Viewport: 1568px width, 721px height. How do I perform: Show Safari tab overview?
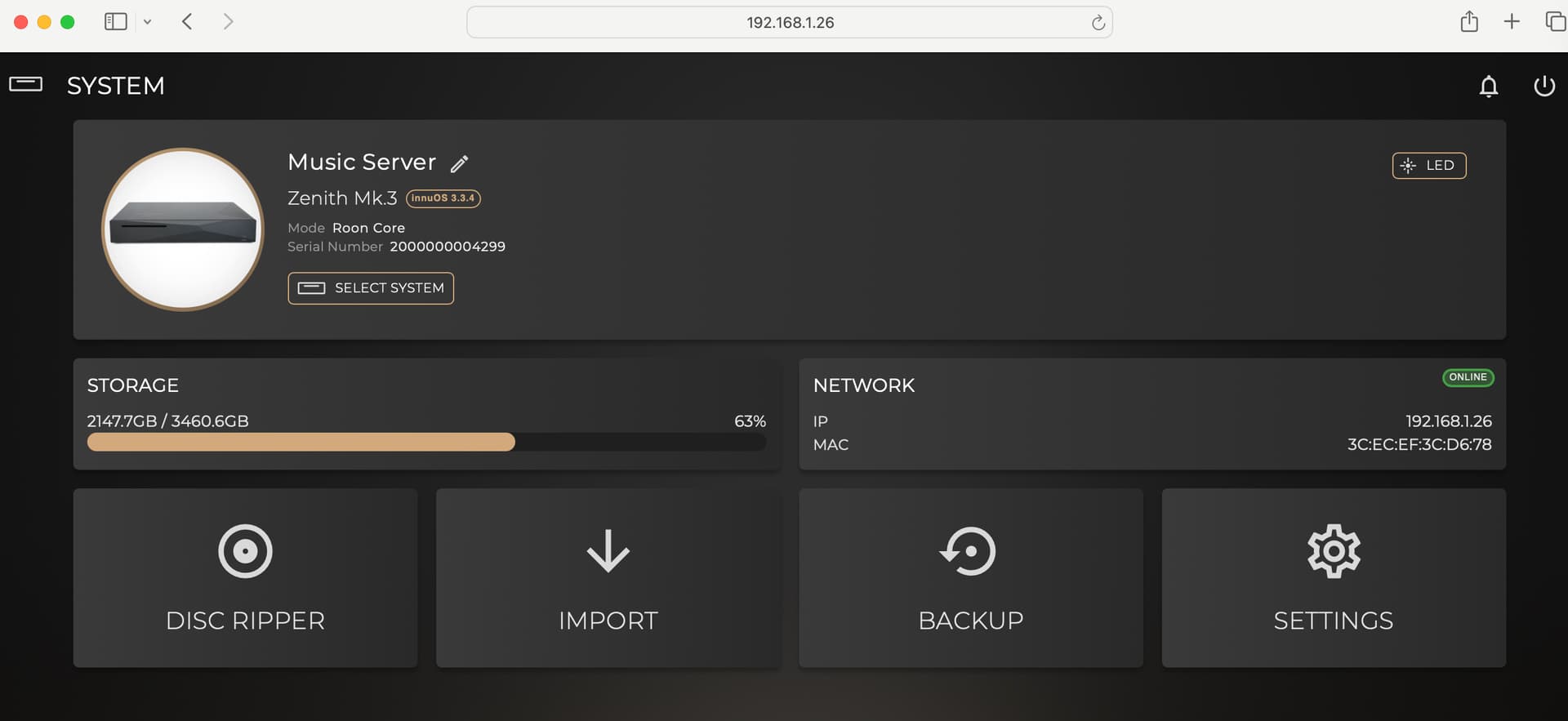[x=1555, y=22]
